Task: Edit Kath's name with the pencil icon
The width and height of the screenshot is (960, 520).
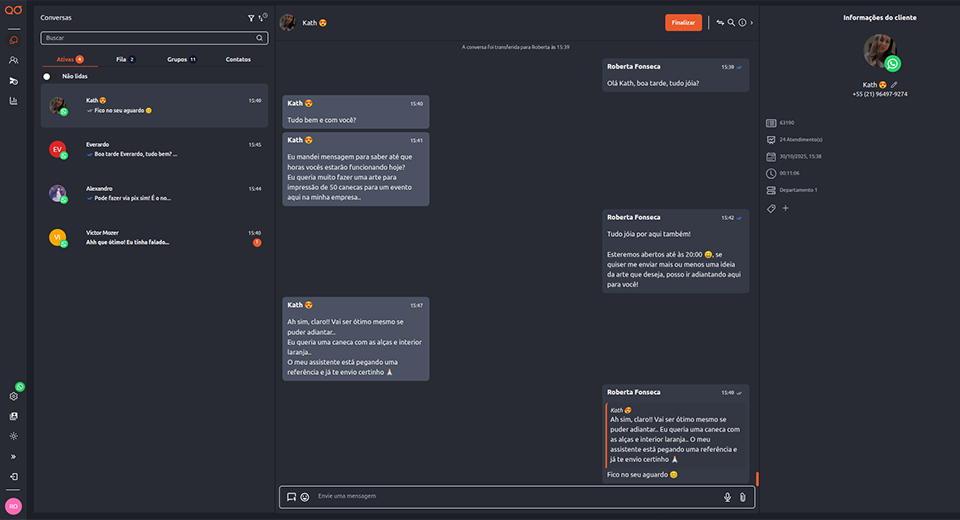Action: pos(894,85)
